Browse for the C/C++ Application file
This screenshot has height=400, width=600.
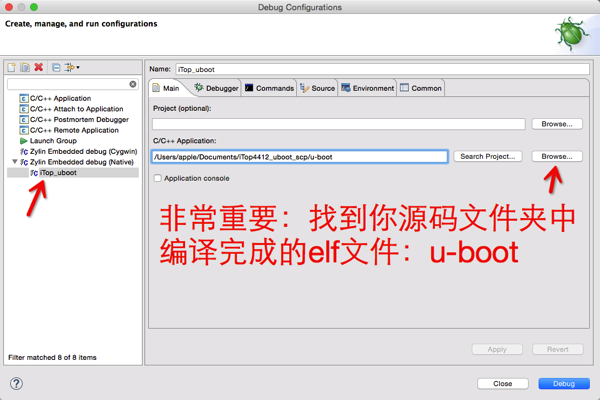[557, 157]
